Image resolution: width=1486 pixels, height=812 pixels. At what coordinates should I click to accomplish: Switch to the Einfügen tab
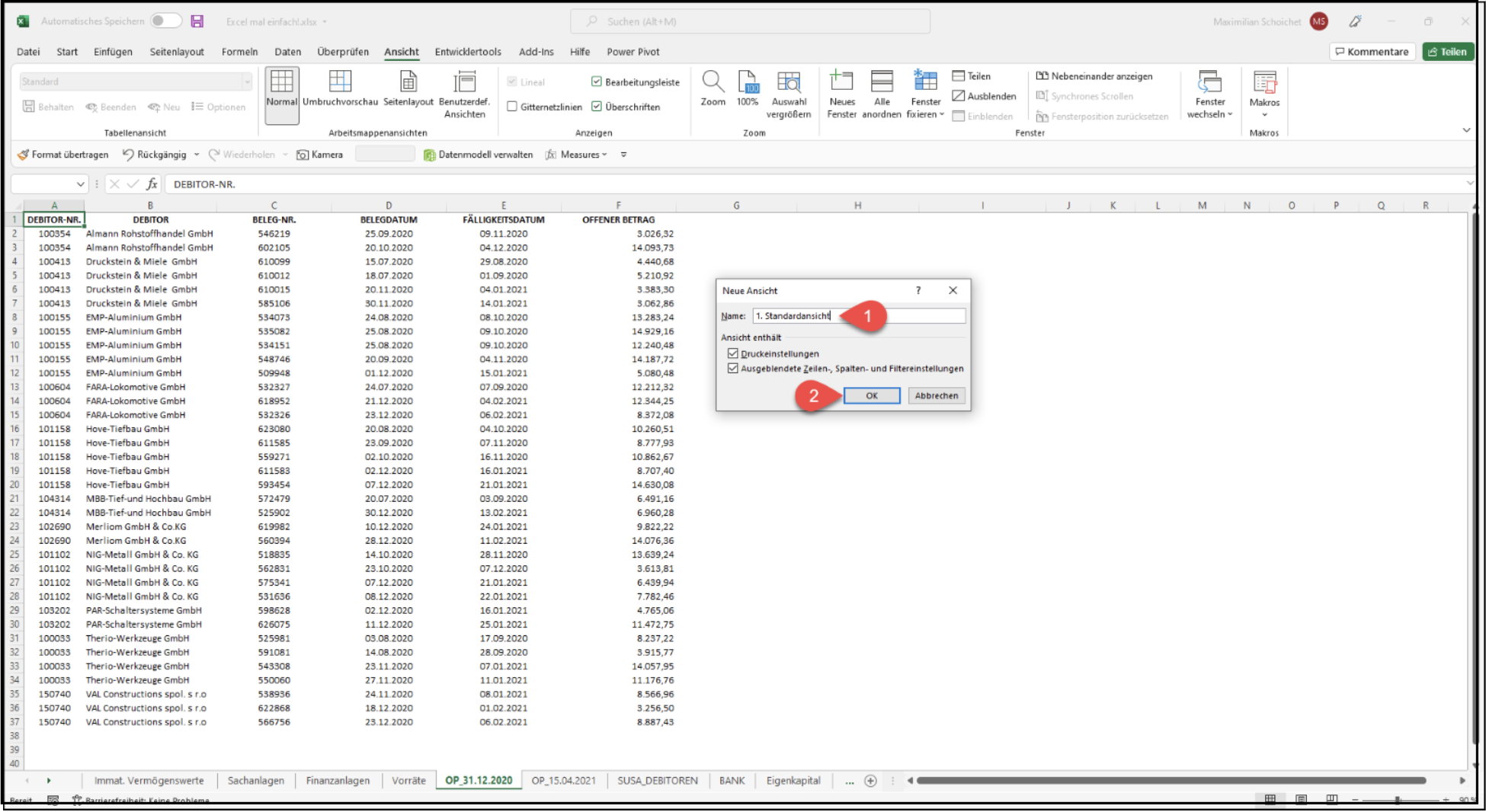113,52
